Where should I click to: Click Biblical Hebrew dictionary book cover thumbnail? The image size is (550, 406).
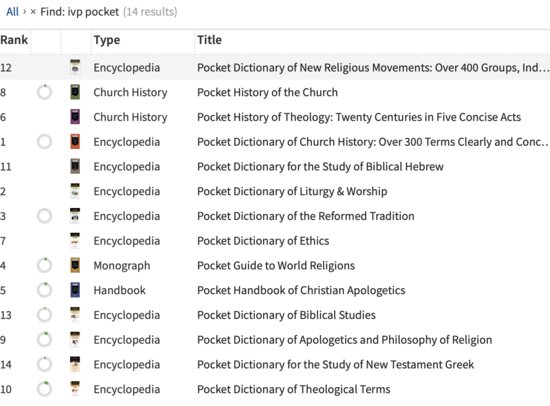[x=75, y=166]
